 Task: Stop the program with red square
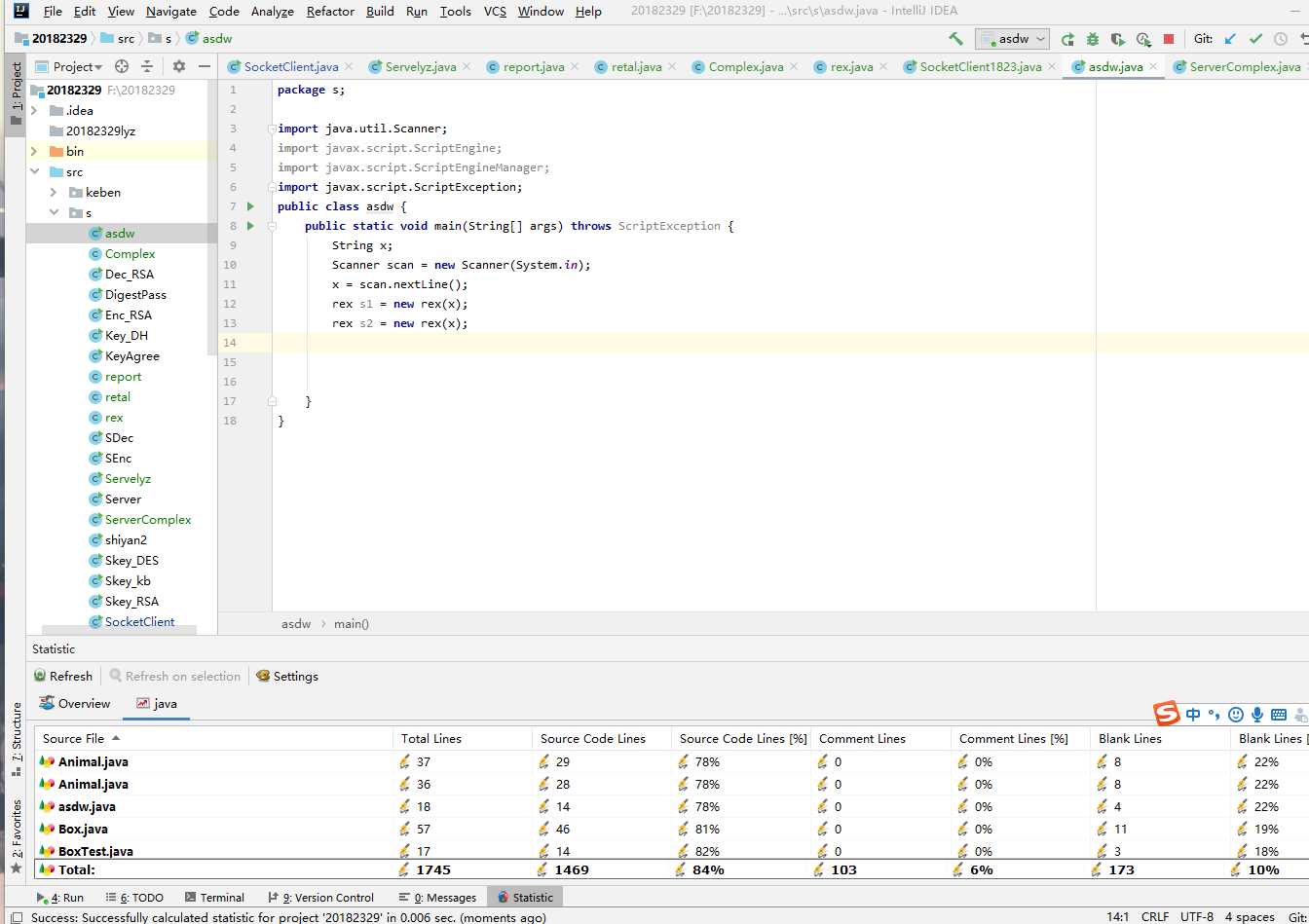[1169, 39]
